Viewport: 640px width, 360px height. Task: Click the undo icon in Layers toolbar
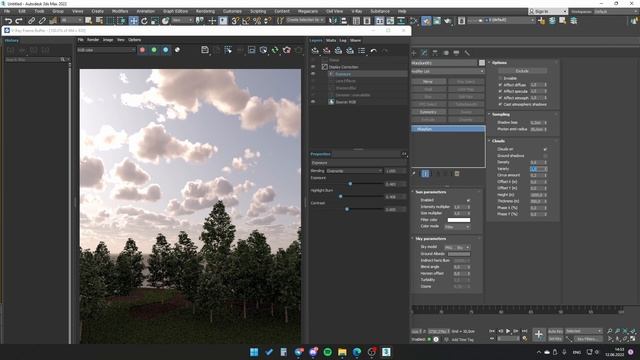point(373,51)
